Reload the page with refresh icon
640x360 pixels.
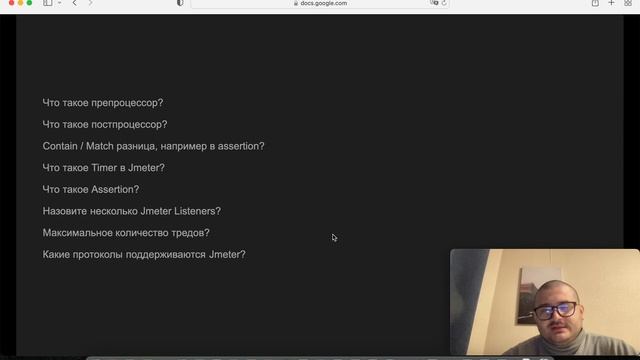(444, 3)
